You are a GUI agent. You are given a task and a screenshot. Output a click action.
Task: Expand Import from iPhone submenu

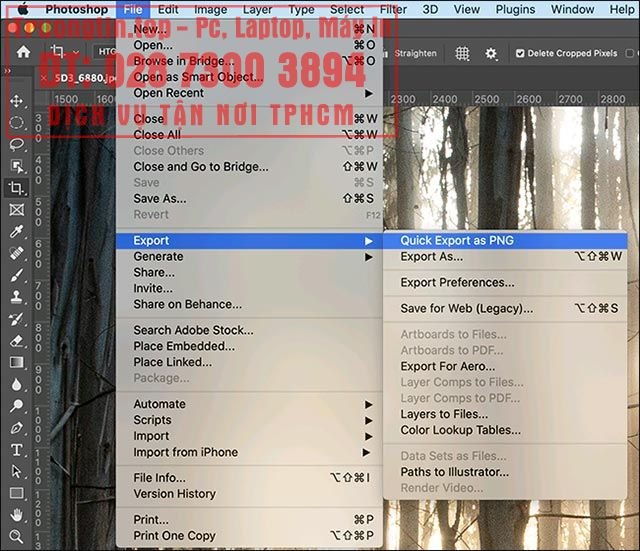(x=249, y=452)
